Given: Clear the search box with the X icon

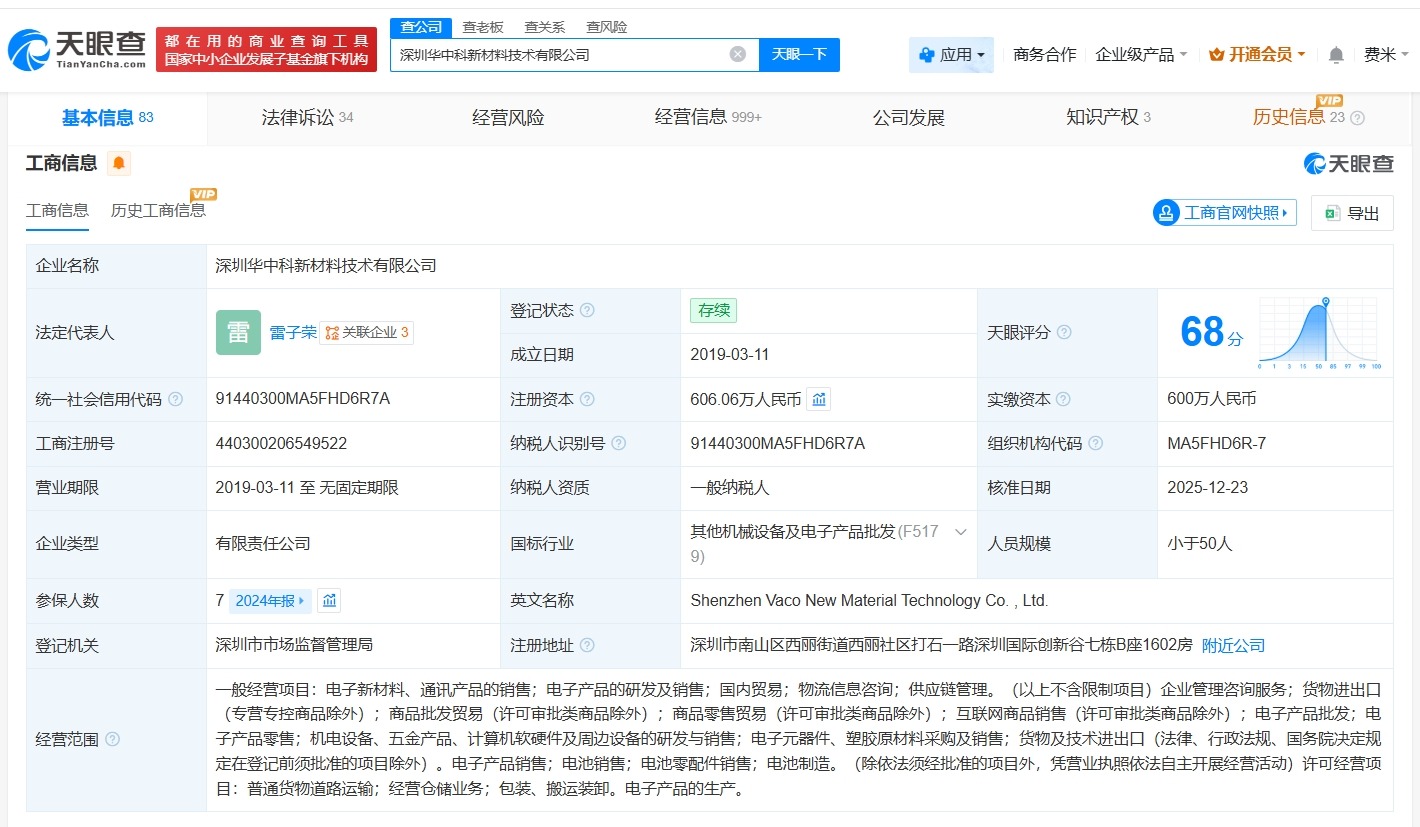Looking at the screenshot, I should click(738, 54).
